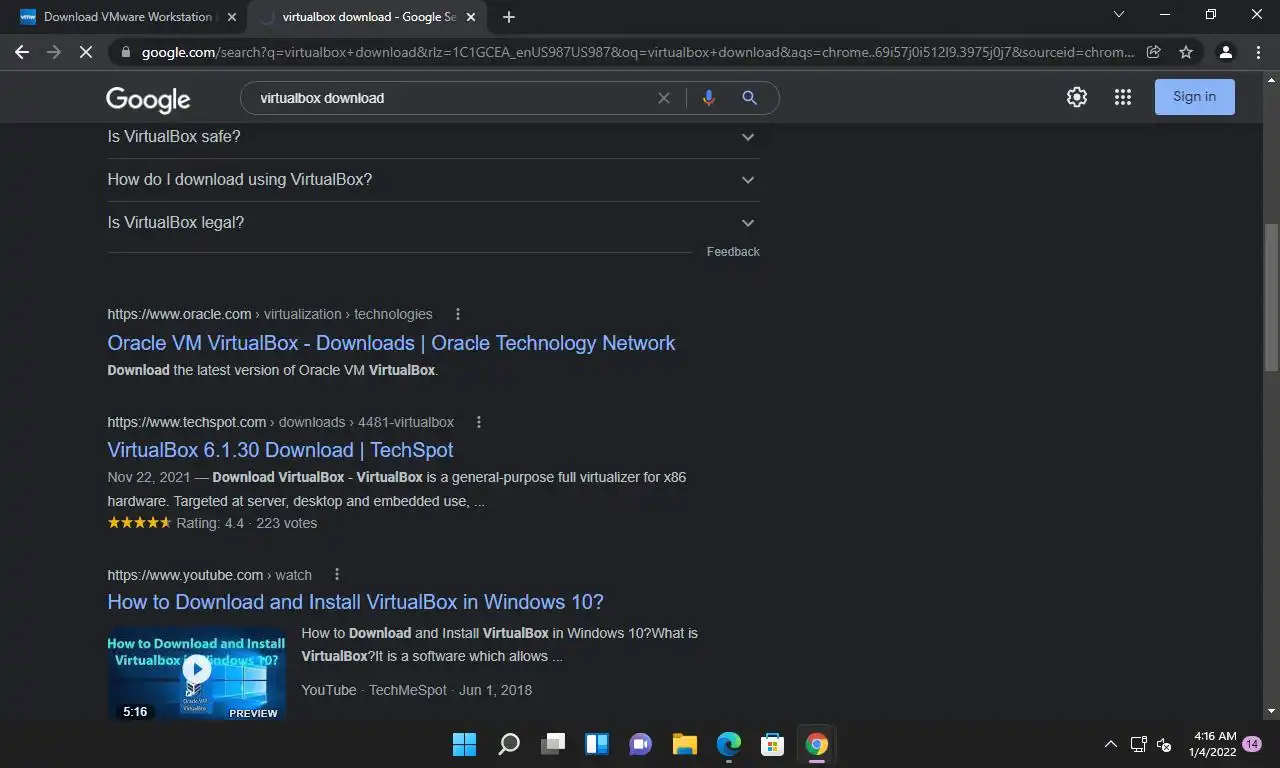Open the Widgets taskbar icon
The width and height of the screenshot is (1280, 768).
597,744
